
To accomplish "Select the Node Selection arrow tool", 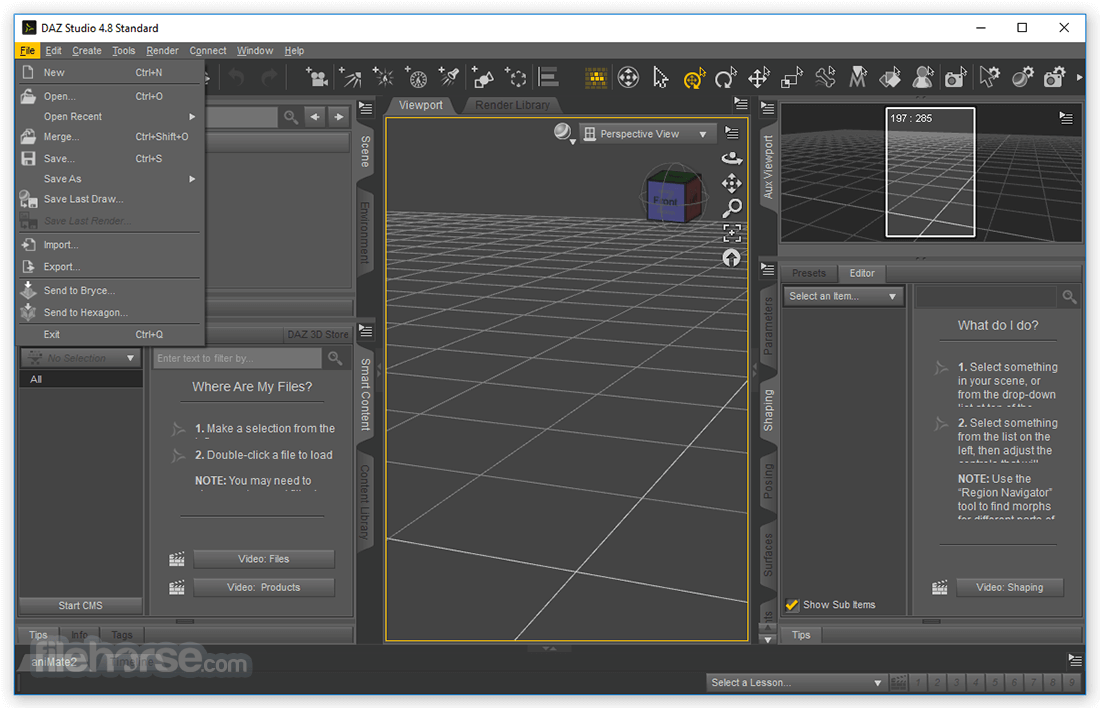I will tap(660, 77).
